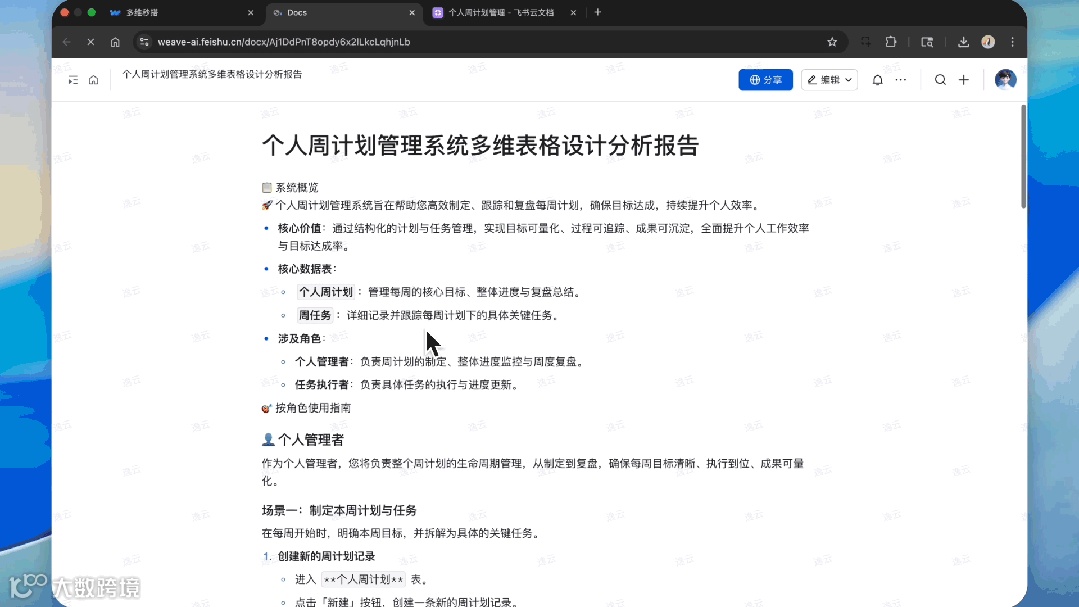Toggle the document outline sidebar
Image resolution: width=1079 pixels, height=607 pixels.
[x=73, y=80]
